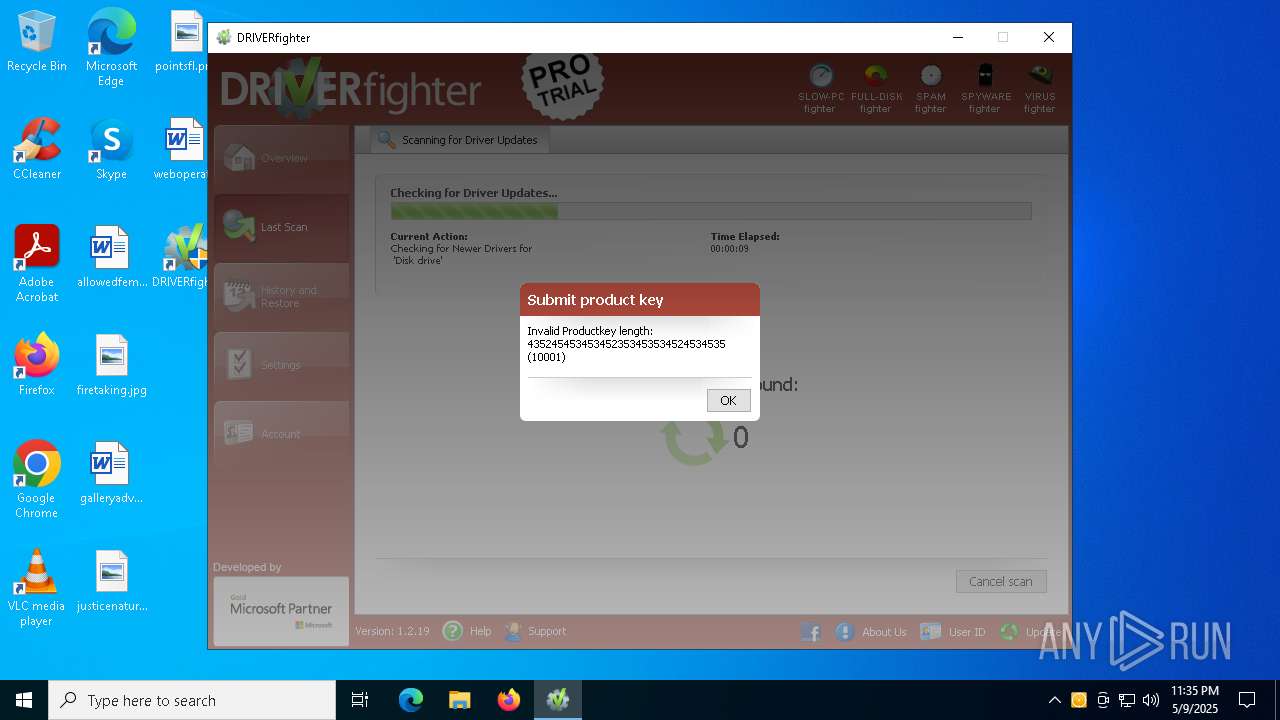The height and width of the screenshot is (720, 1280).
Task: Select firetaking.jpg desktop file
Action: pyautogui.click(x=111, y=365)
